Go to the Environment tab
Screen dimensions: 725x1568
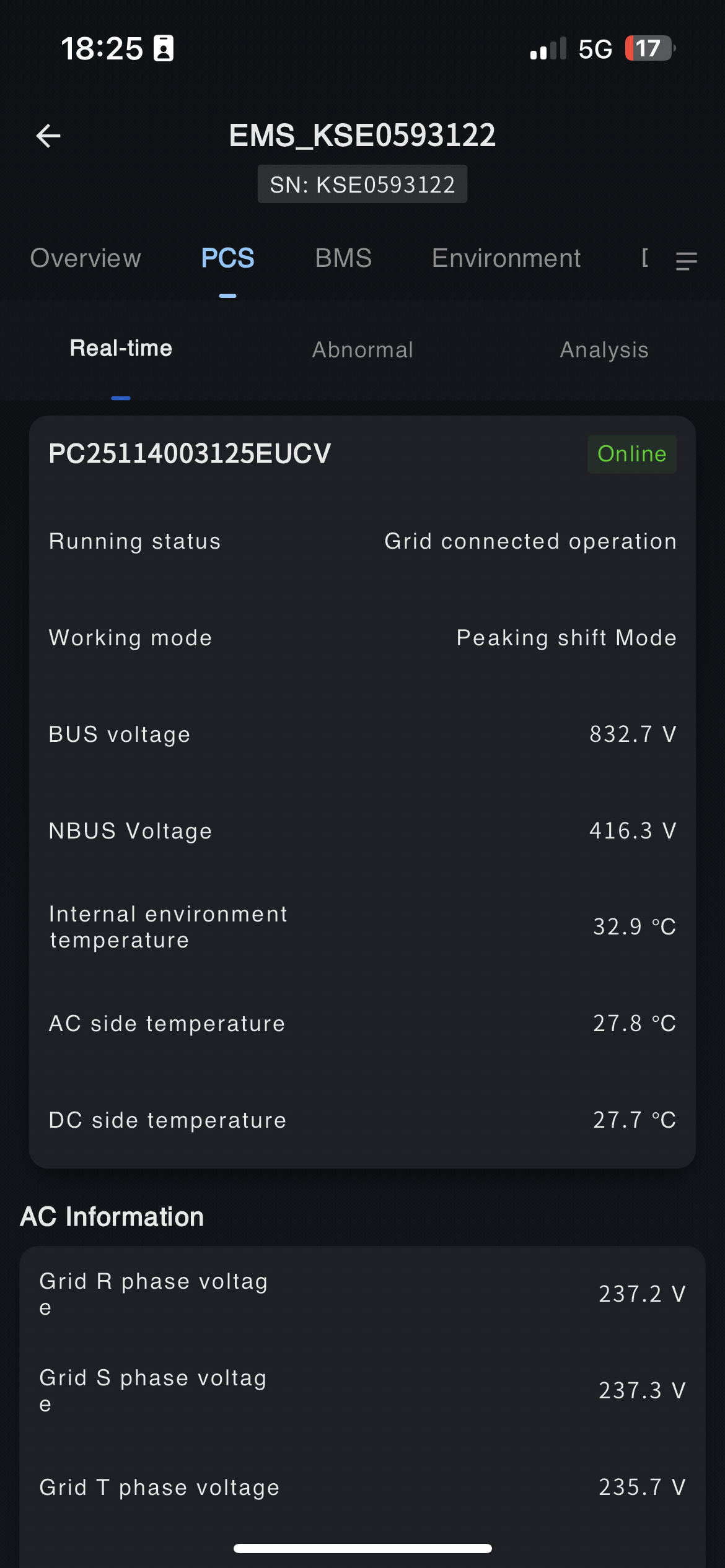[x=506, y=258]
